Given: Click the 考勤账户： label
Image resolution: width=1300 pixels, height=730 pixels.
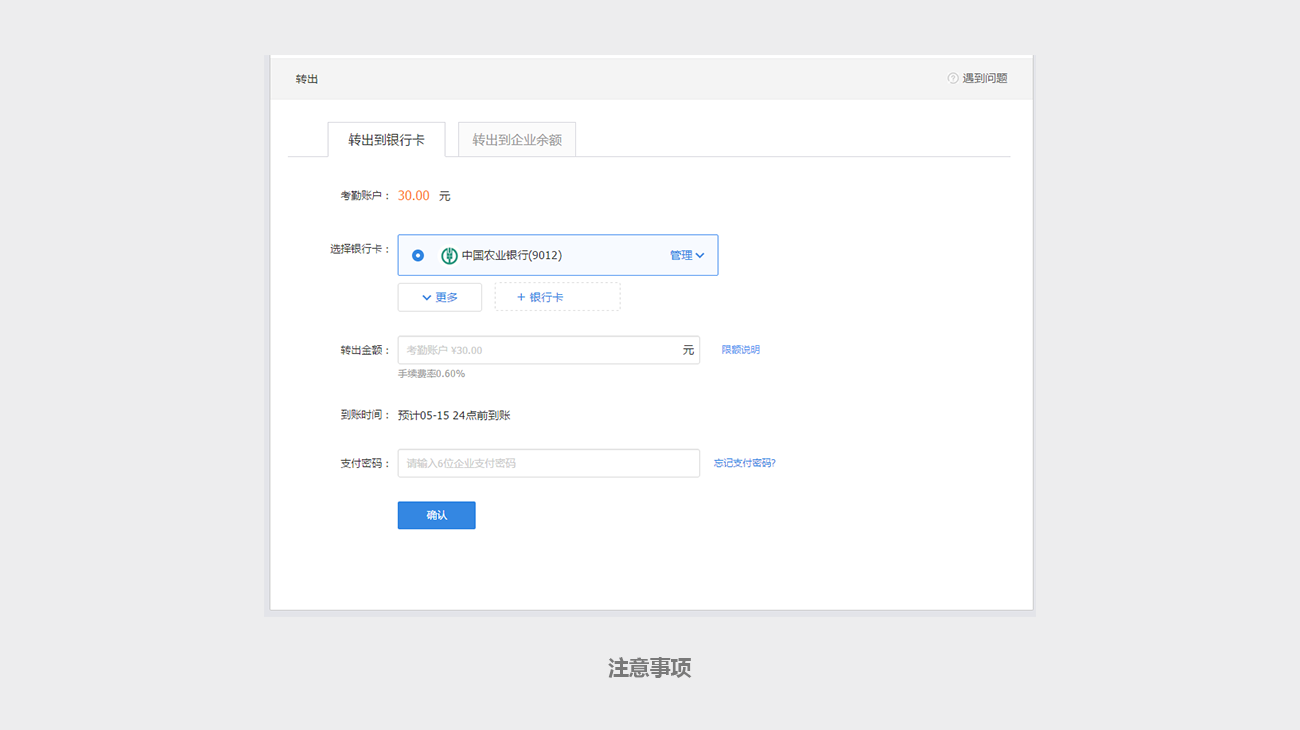Looking at the screenshot, I should click(x=365, y=196).
